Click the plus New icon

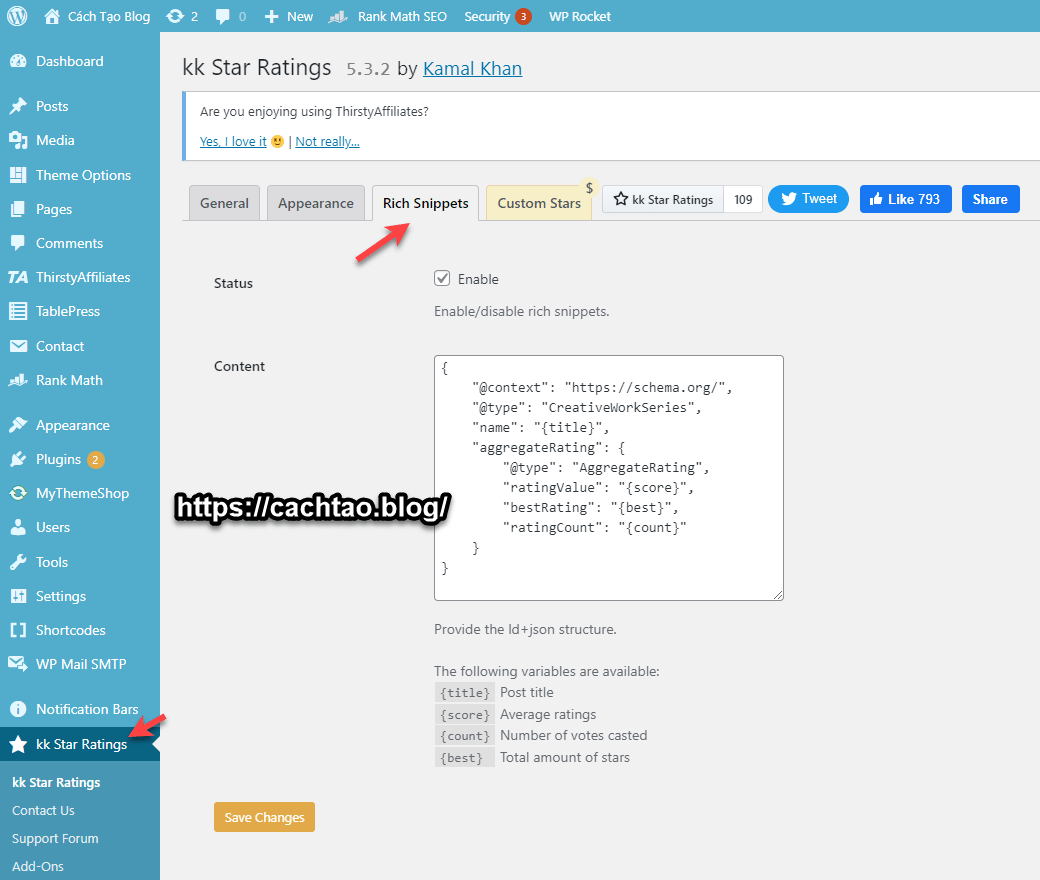(x=271, y=17)
